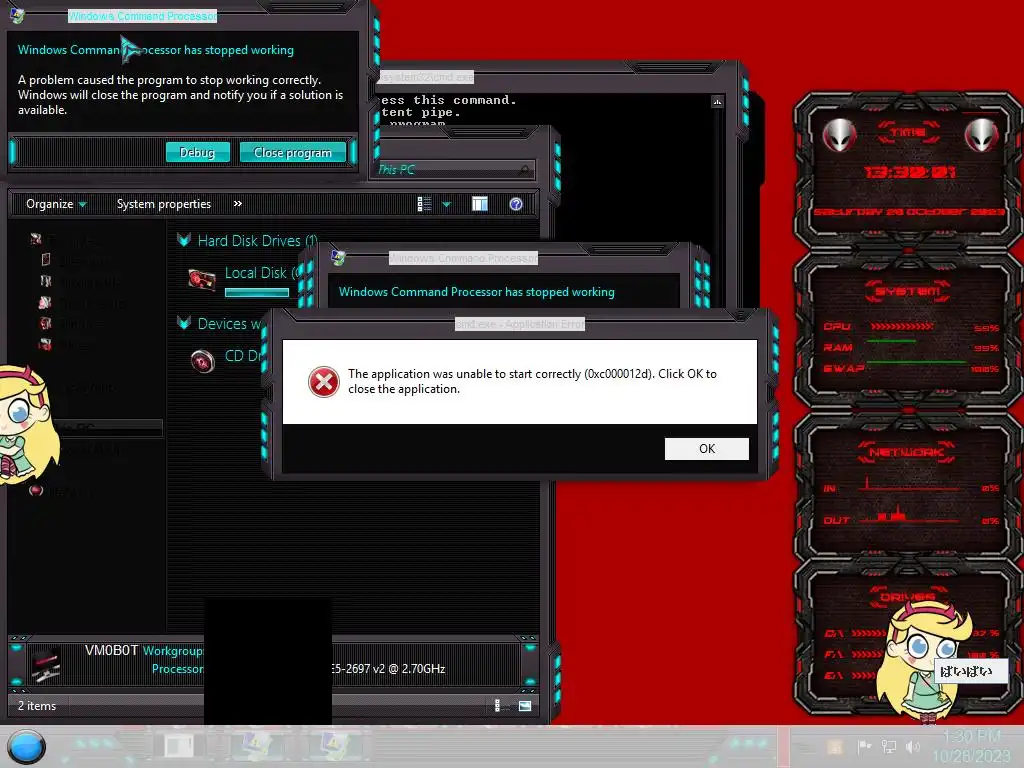Click the System monitor widget header

[908, 291]
